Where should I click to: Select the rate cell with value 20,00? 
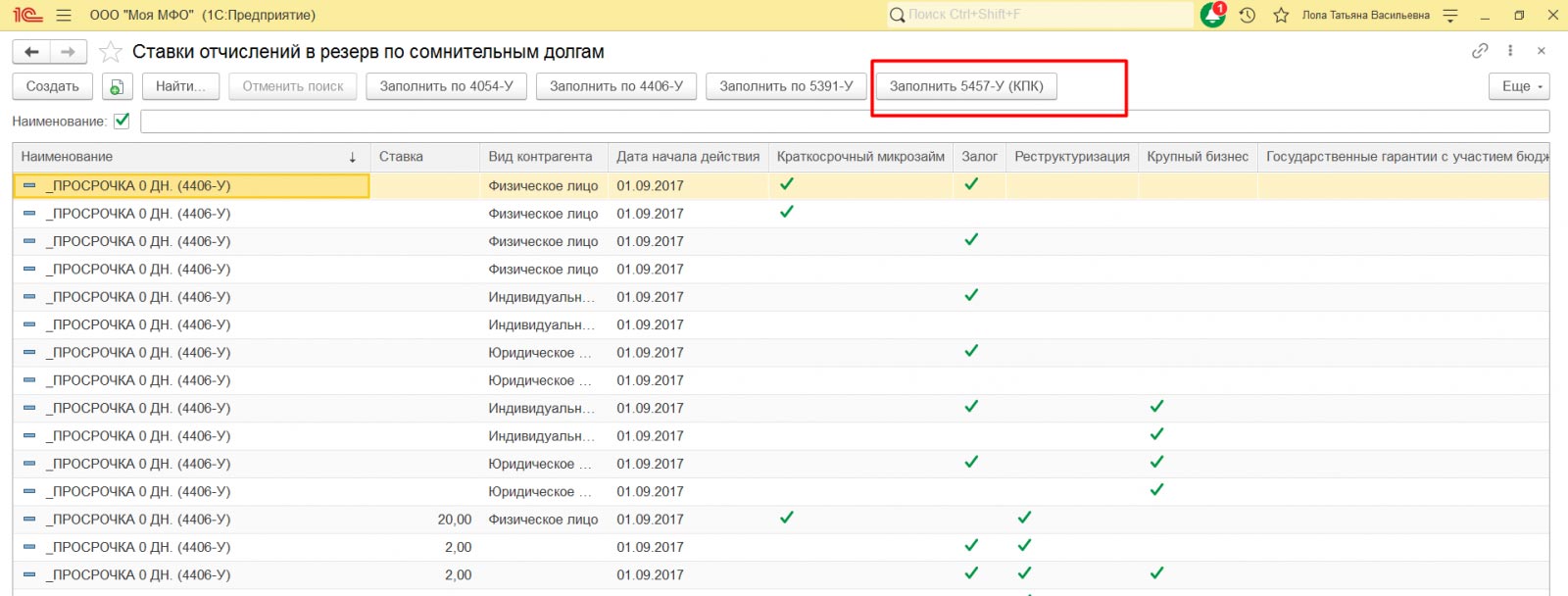click(x=425, y=520)
